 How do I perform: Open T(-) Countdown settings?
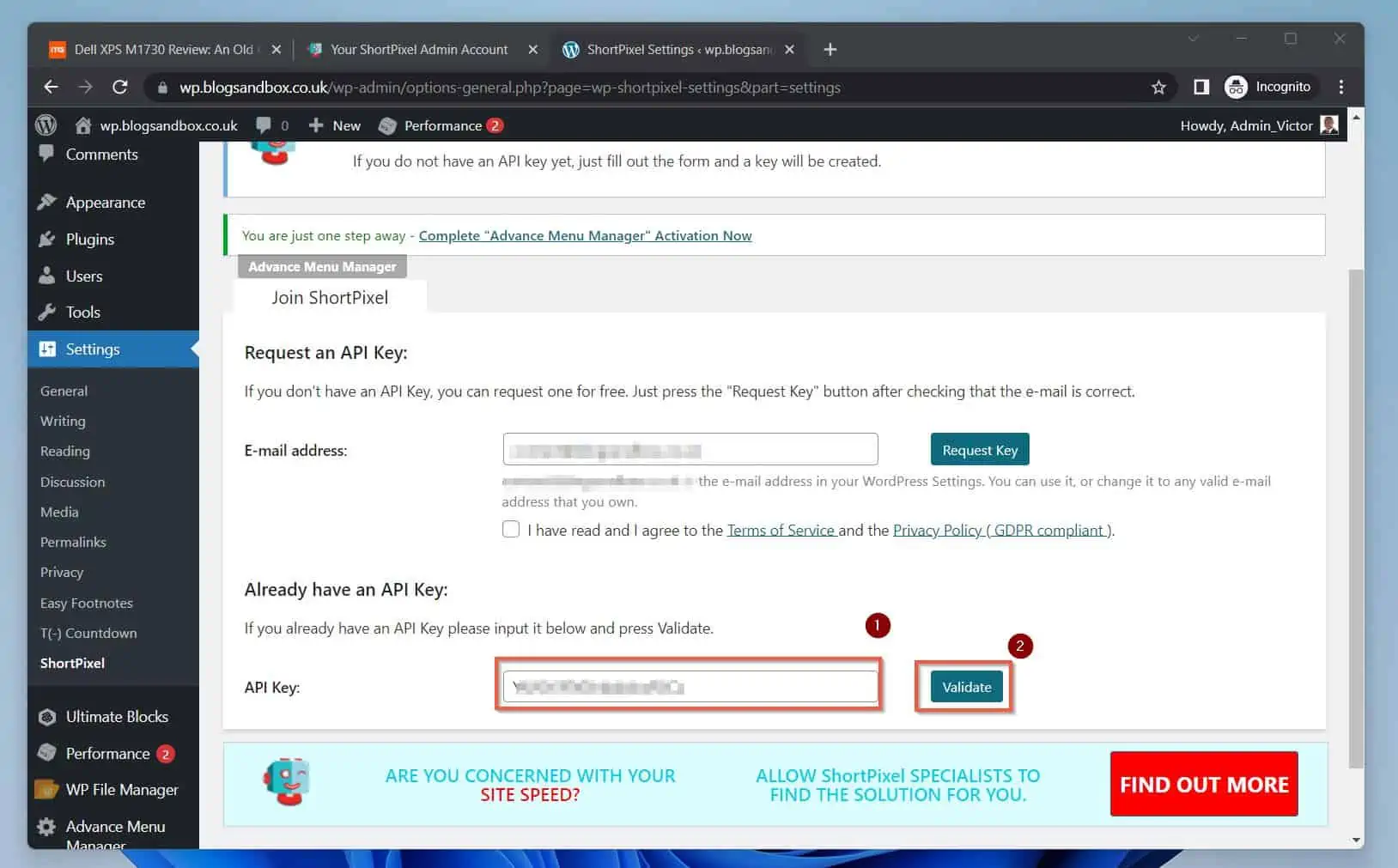point(88,633)
